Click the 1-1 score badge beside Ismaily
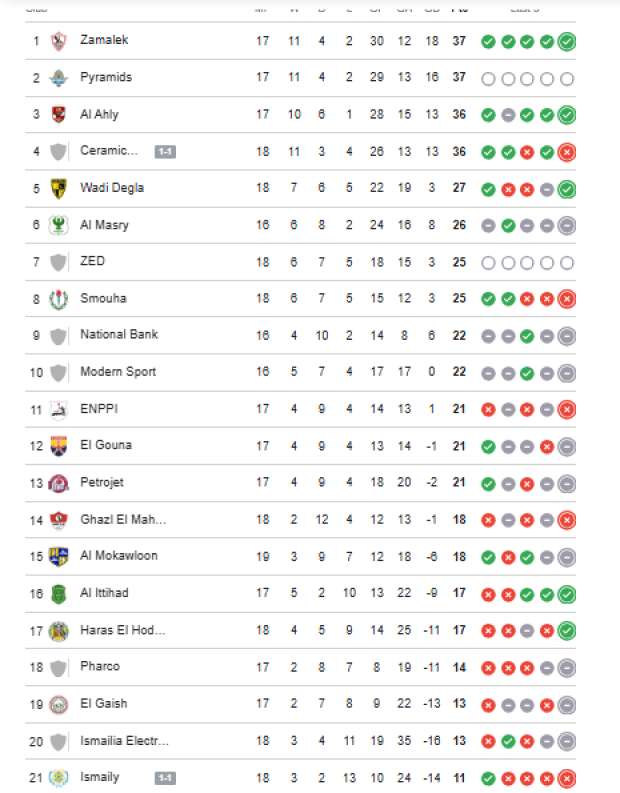This screenshot has width=620, height=793. click(x=165, y=778)
